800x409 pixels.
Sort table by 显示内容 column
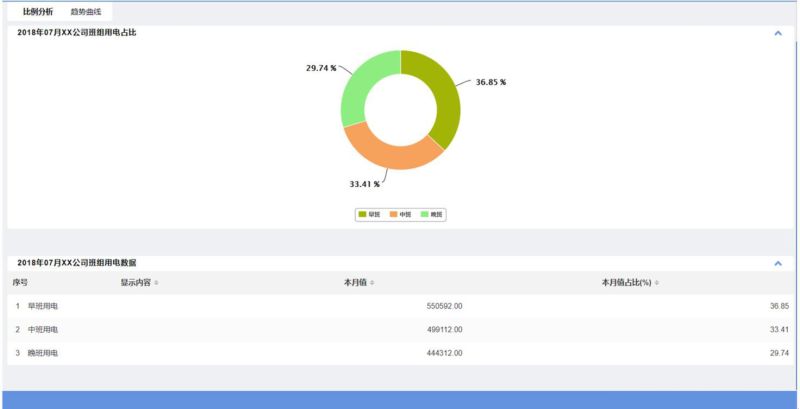[x=139, y=283]
